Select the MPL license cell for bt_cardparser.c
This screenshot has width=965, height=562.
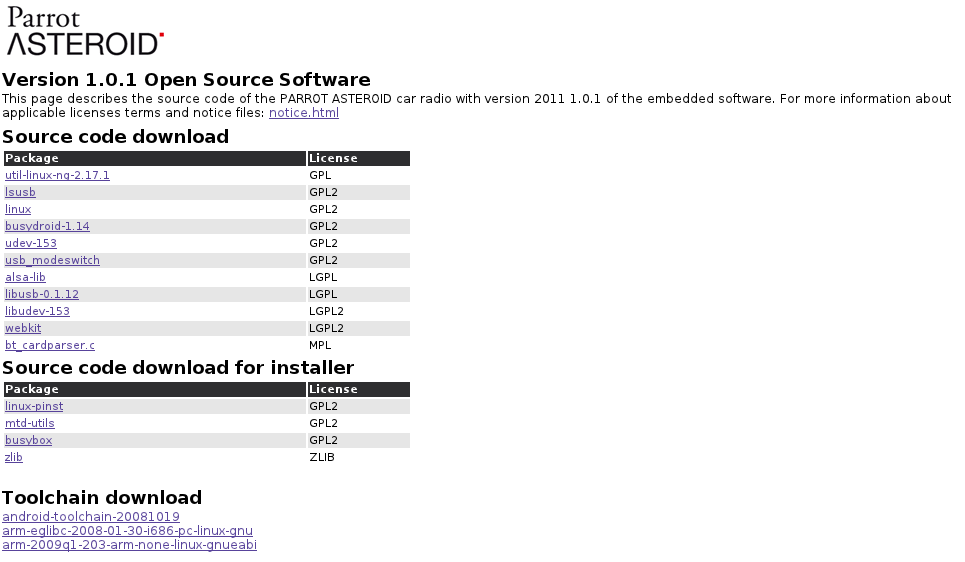(359, 345)
